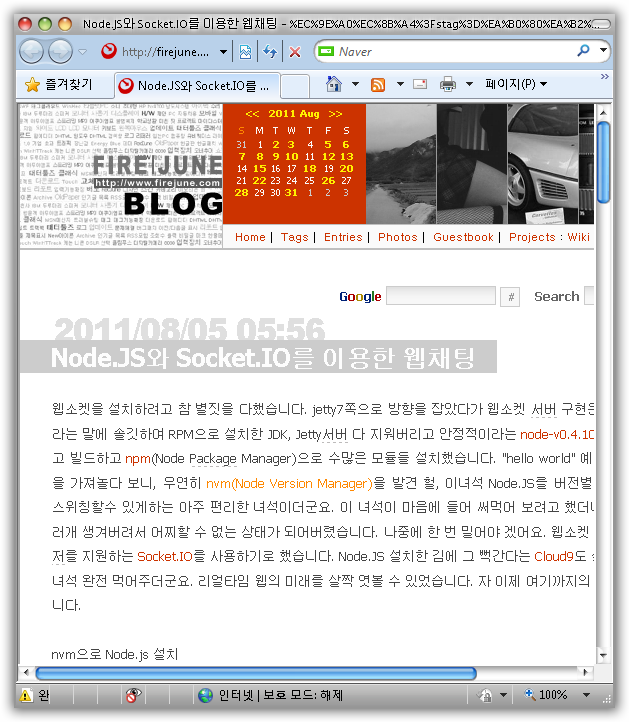The image size is (629, 722).
Task: Open the Wiki navigation link
Action: point(578,237)
